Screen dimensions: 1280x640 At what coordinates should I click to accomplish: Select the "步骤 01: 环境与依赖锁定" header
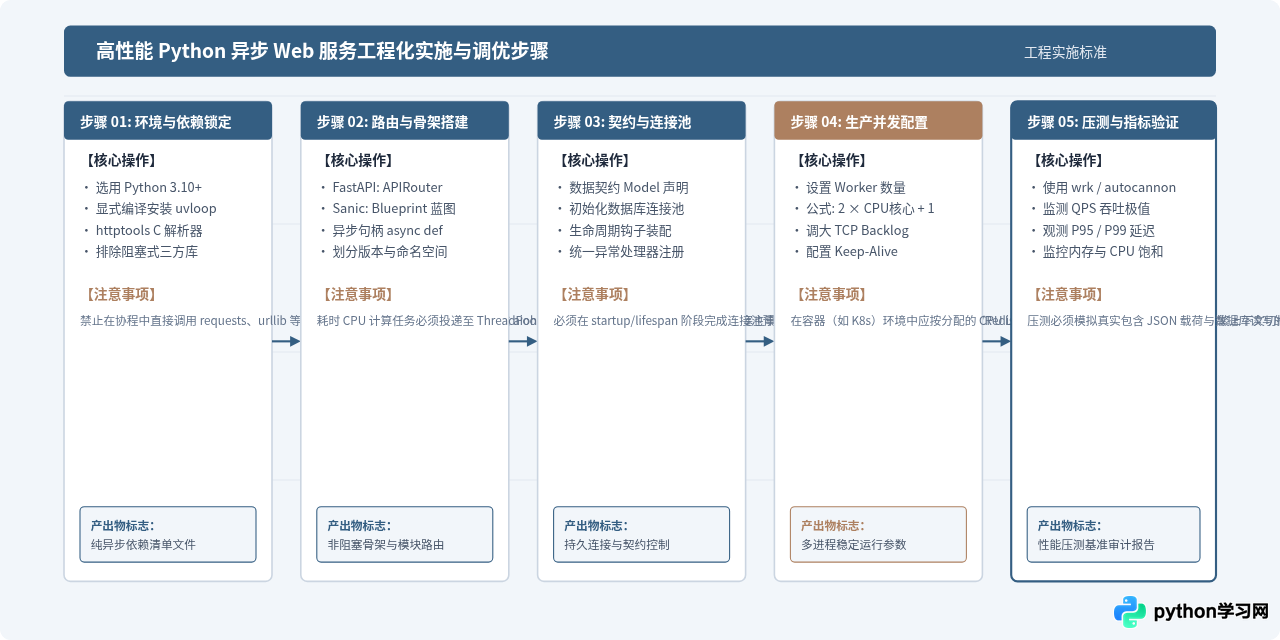pos(168,120)
